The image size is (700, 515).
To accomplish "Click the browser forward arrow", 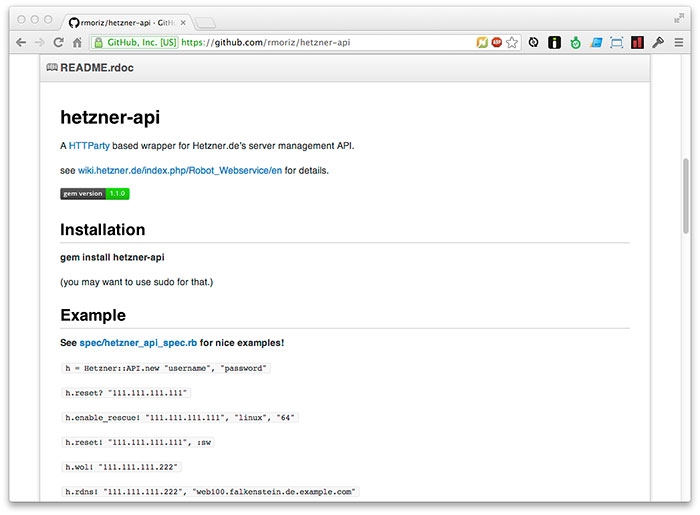I will click(39, 42).
